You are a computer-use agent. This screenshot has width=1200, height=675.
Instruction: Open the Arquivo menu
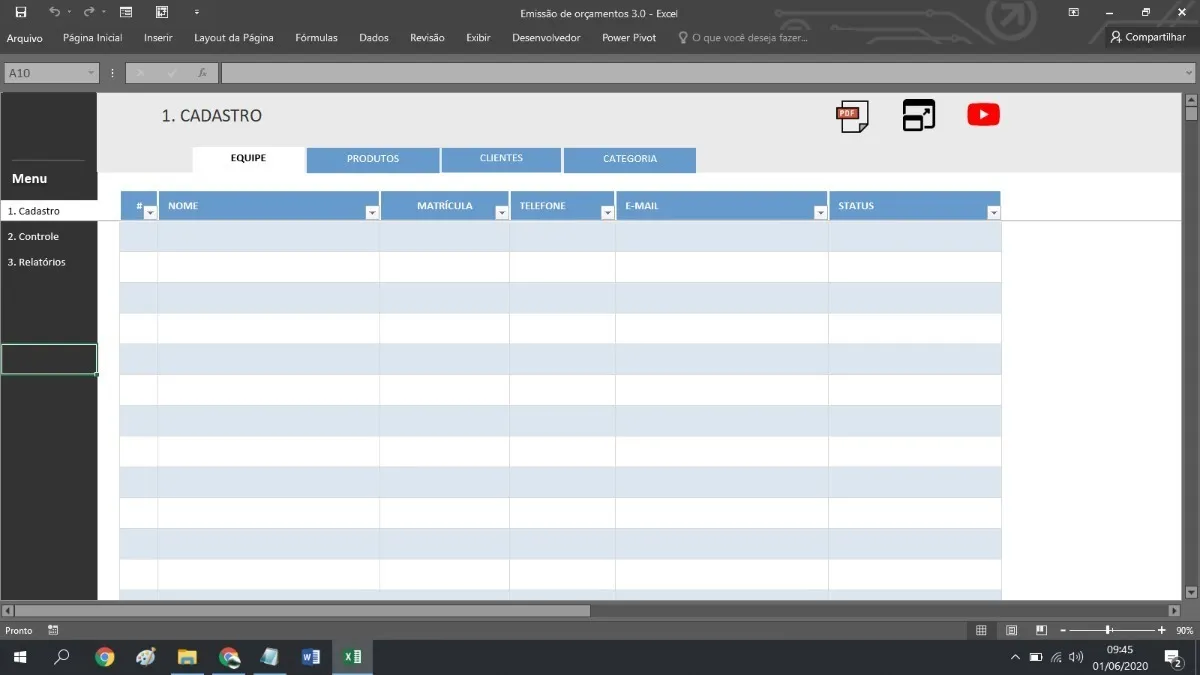[25, 38]
